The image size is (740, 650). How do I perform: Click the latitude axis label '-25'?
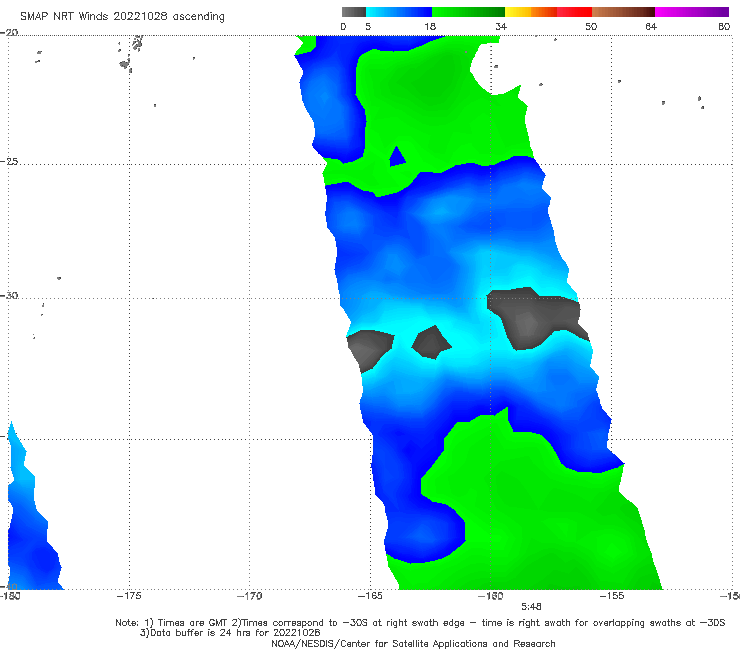tap(9, 162)
